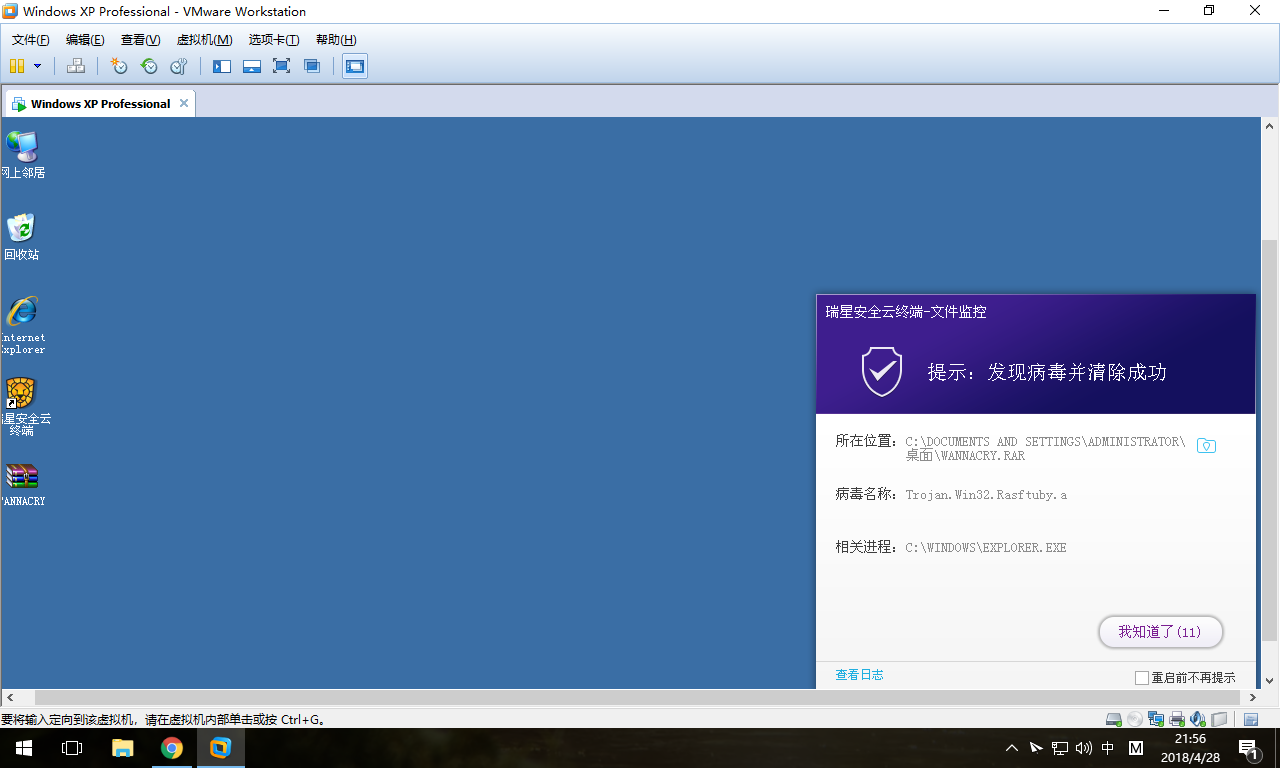Revert the virtual machine to its snapshot
The height and width of the screenshot is (768, 1280).
pos(149,66)
